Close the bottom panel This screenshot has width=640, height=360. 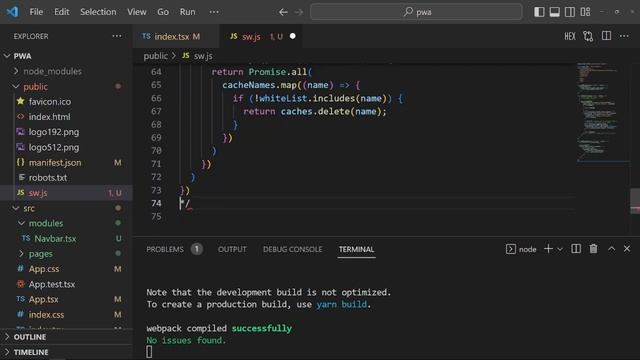coord(627,249)
